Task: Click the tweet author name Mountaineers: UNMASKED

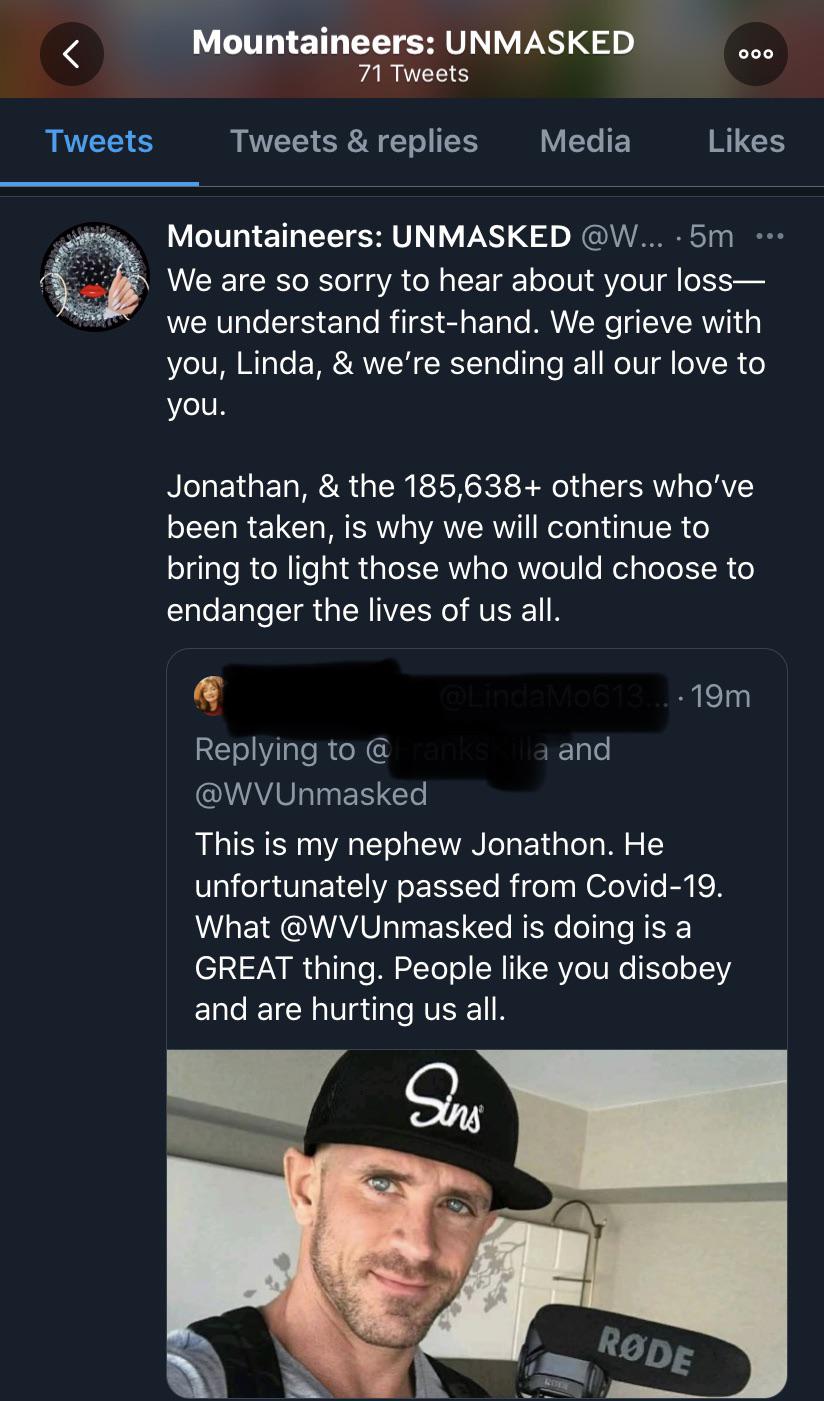Action: [369, 236]
